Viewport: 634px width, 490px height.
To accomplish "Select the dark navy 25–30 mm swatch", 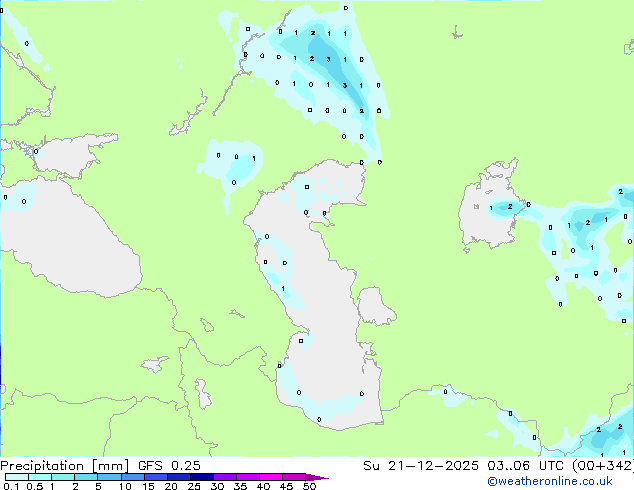I will (202, 477).
